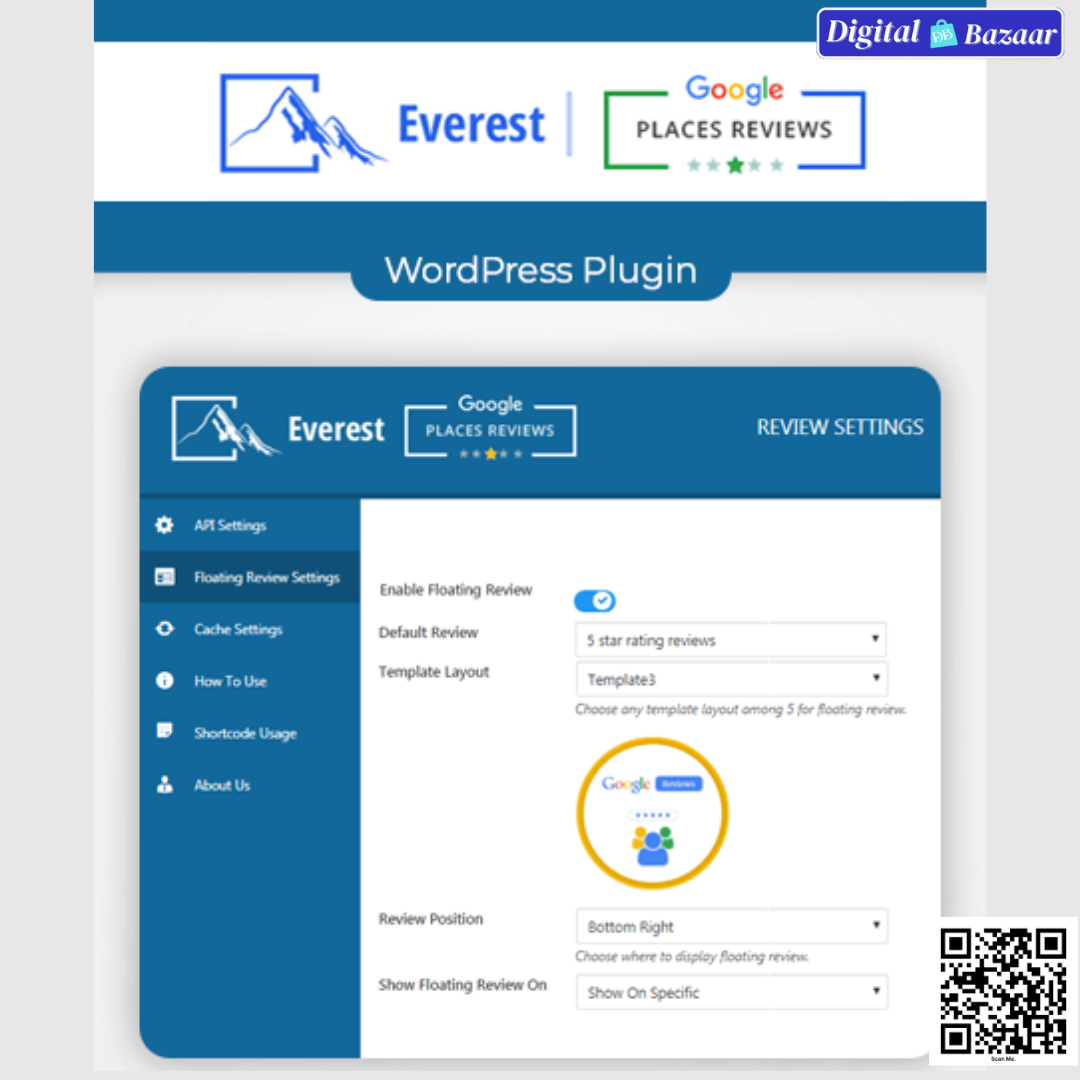
Task: Expand the Show Floating Review On dropdown
Action: point(731,993)
